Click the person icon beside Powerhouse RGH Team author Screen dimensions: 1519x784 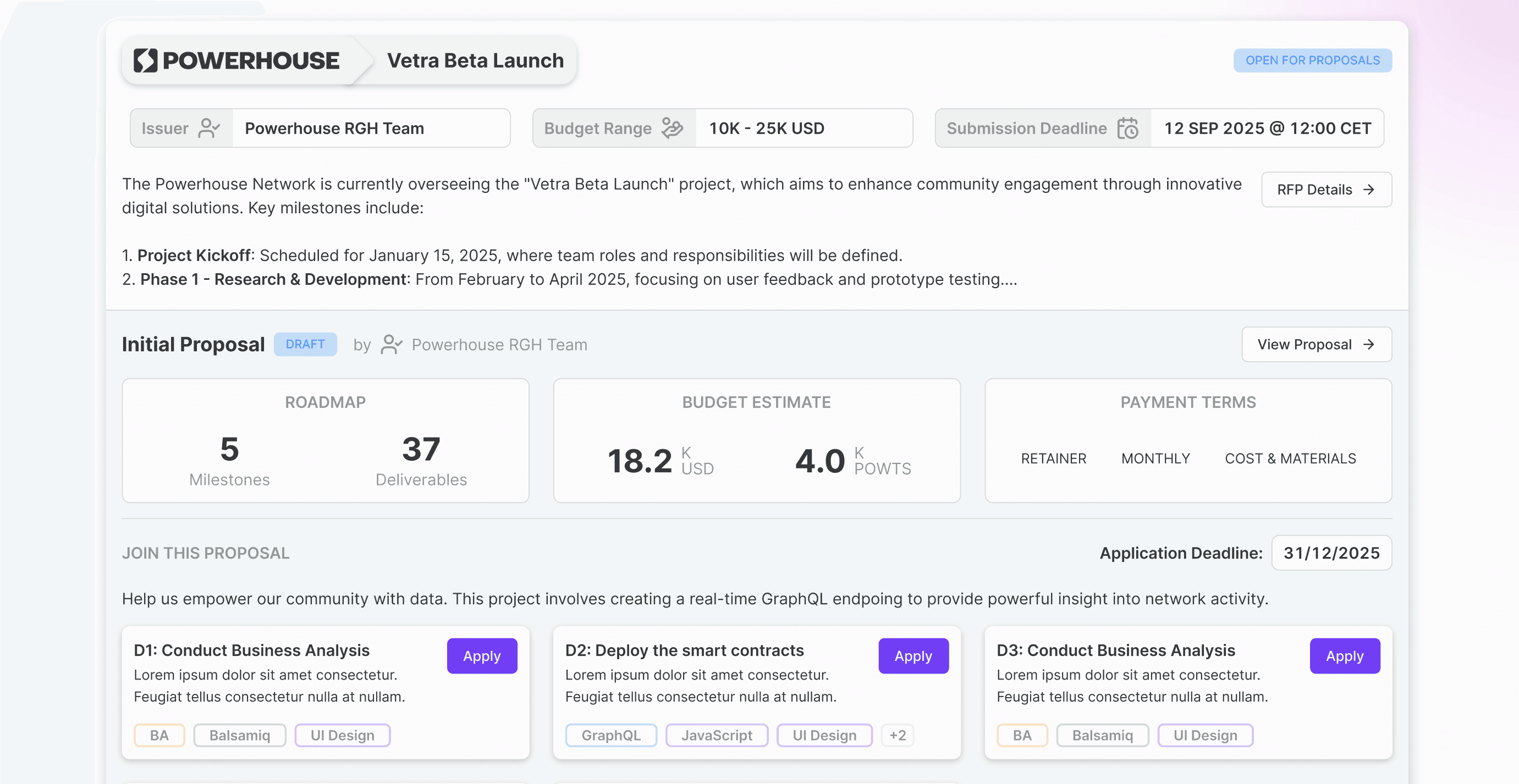point(391,344)
